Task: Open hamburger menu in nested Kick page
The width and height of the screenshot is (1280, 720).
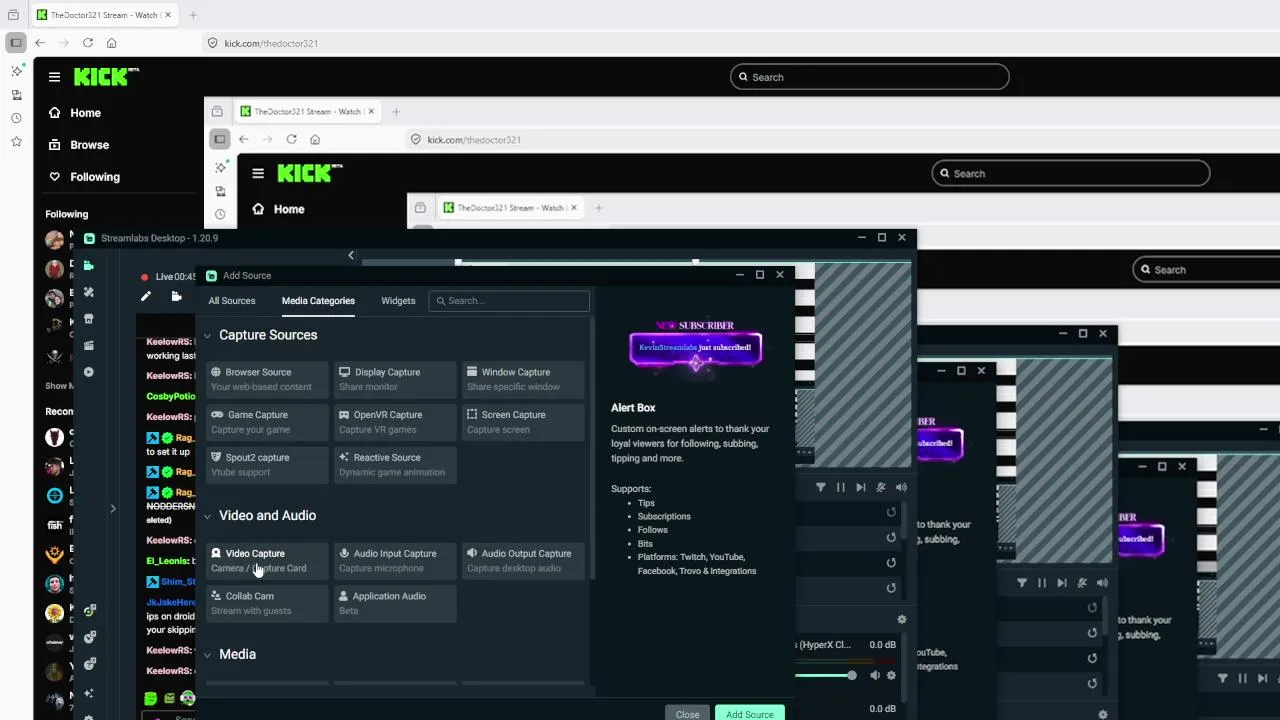Action: coord(258,173)
